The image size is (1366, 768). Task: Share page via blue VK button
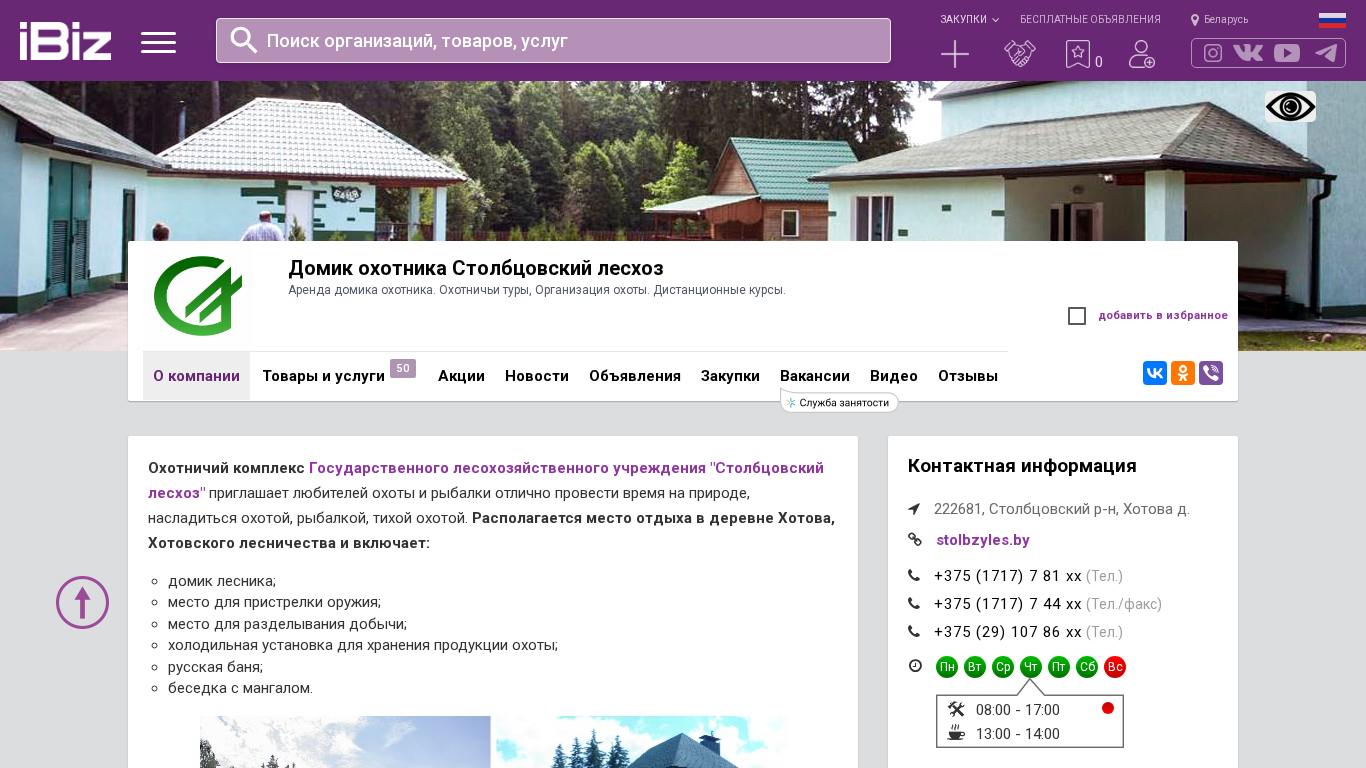[1155, 373]
